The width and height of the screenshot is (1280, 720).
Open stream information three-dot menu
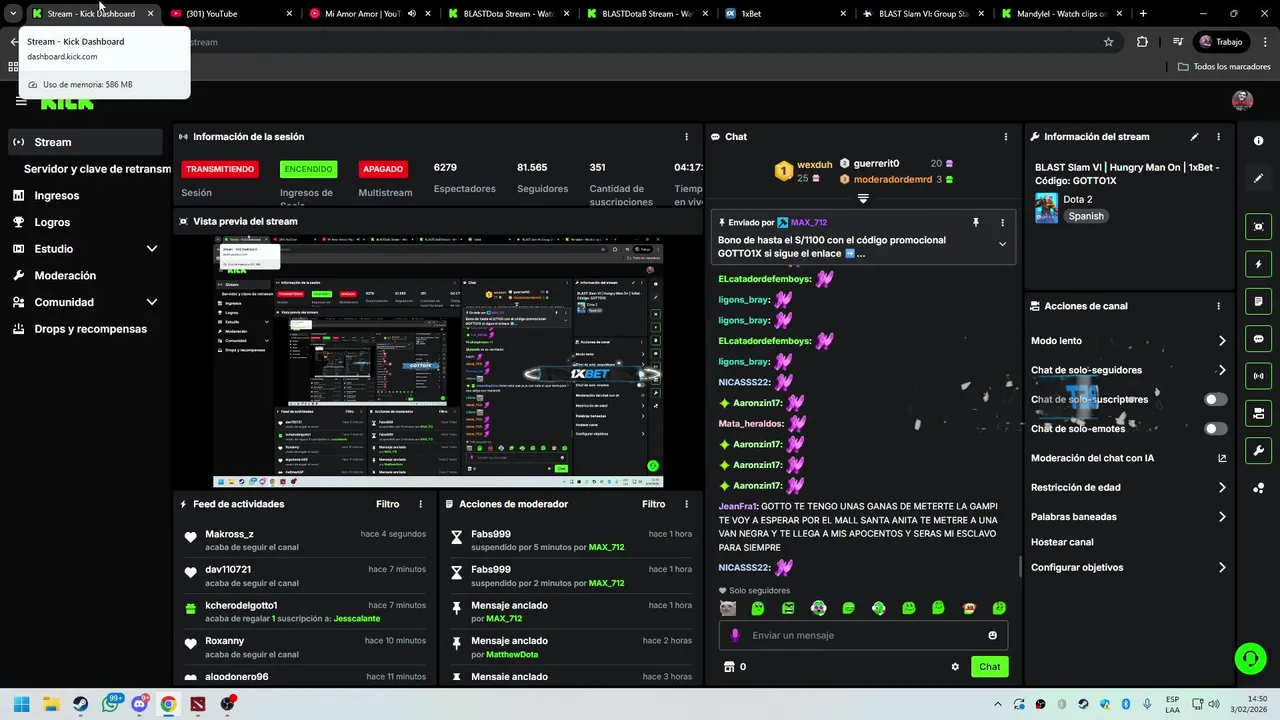1218,137
